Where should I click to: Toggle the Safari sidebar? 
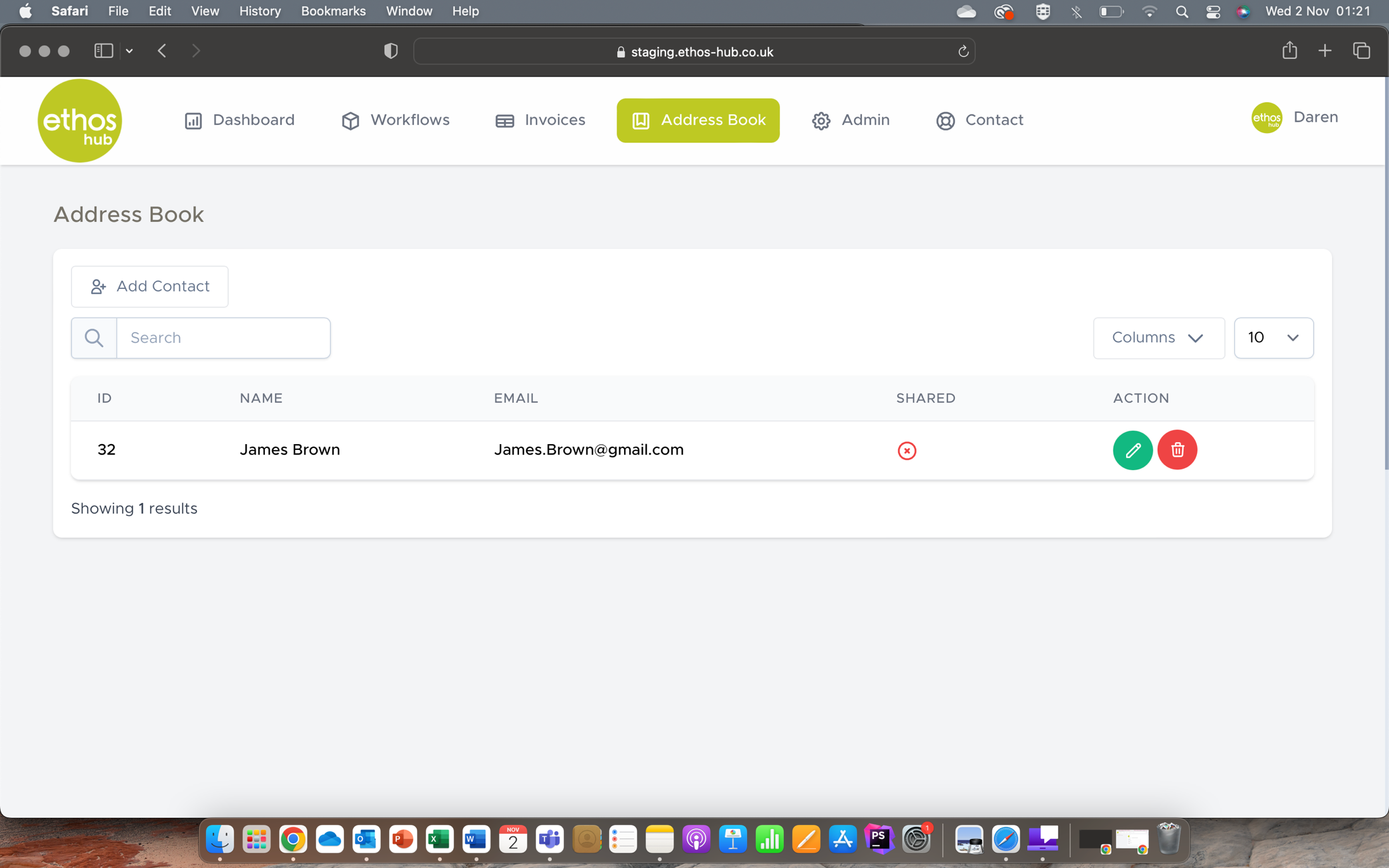coord(103,51)
